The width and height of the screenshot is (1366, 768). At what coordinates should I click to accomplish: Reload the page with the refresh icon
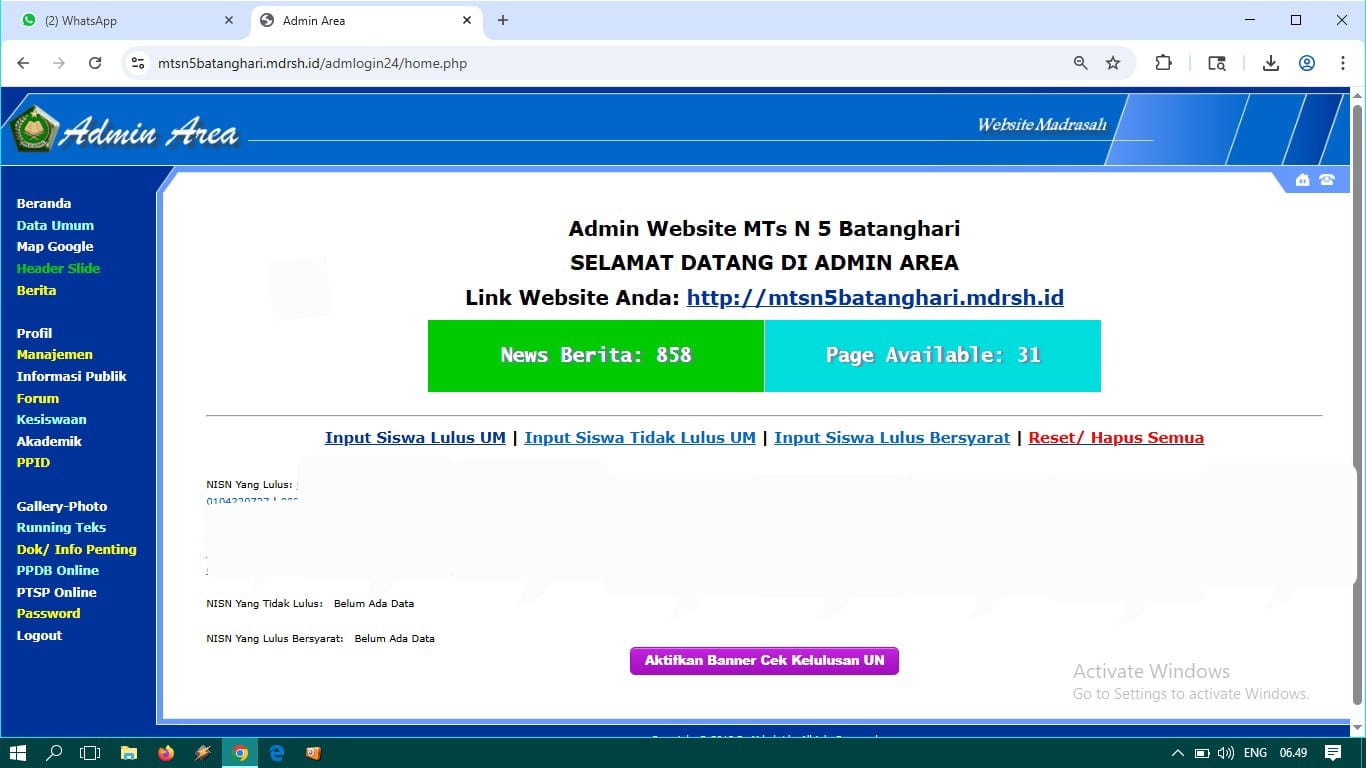click(95, 62)
